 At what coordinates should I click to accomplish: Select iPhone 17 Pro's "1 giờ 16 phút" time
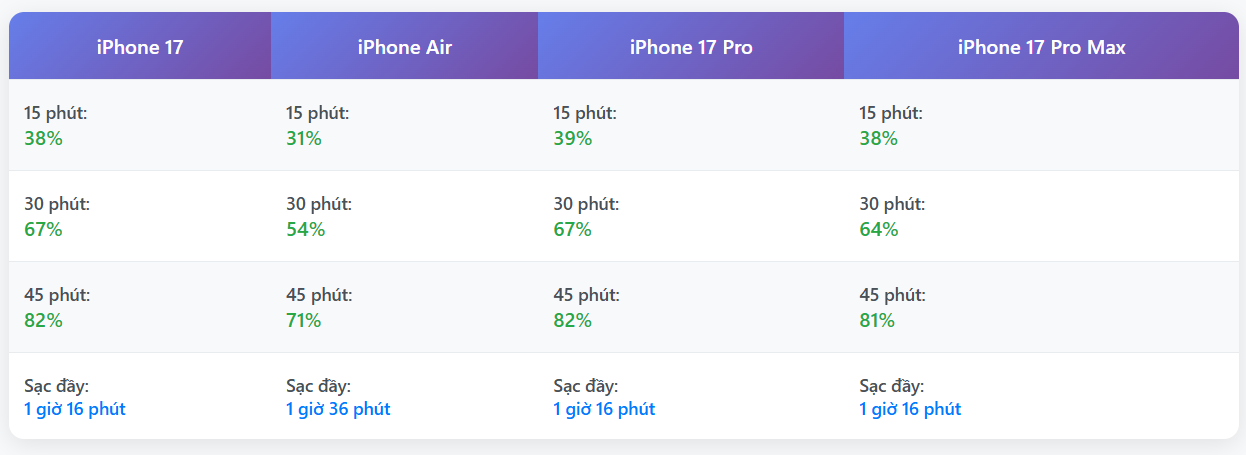point(604,409)
